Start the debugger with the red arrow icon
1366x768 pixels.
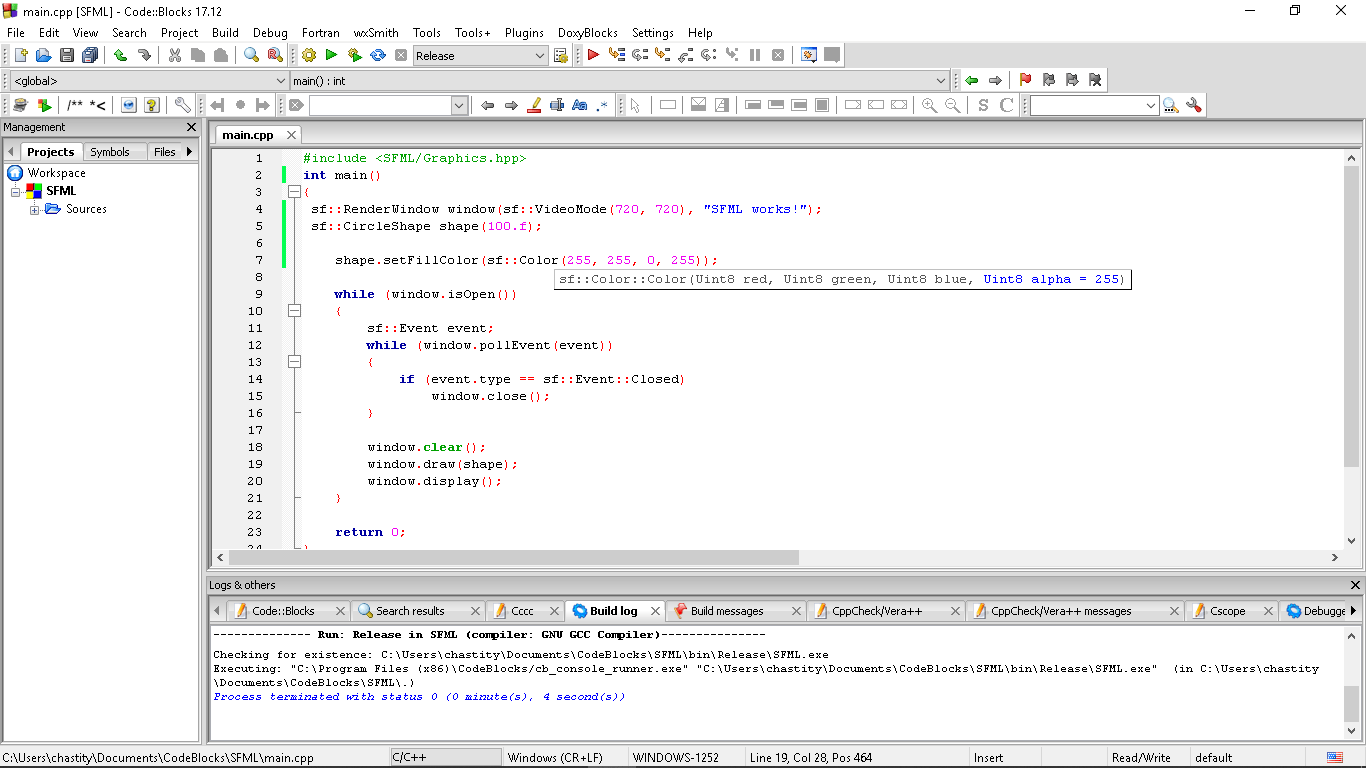pos(592,55)
